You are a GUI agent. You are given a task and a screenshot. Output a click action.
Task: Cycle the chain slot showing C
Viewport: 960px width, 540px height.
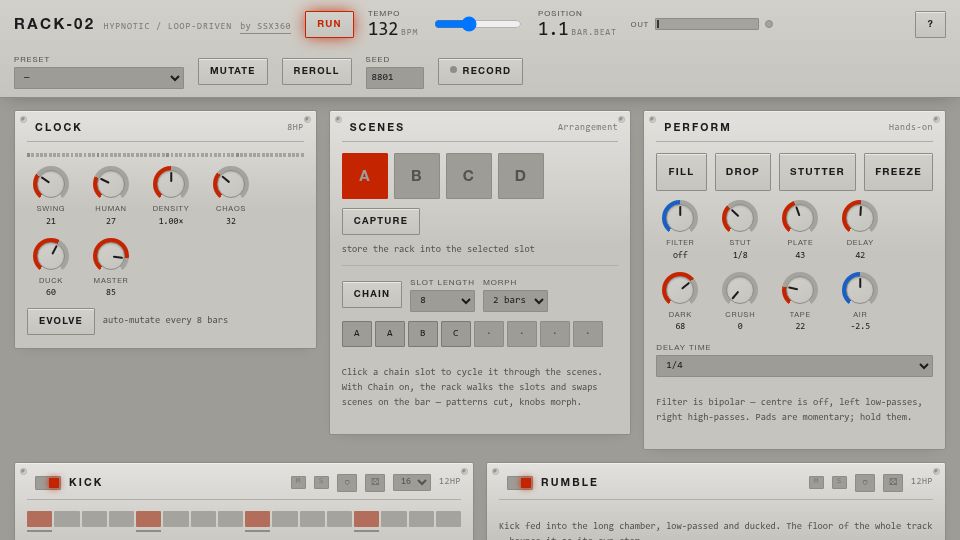456,334
